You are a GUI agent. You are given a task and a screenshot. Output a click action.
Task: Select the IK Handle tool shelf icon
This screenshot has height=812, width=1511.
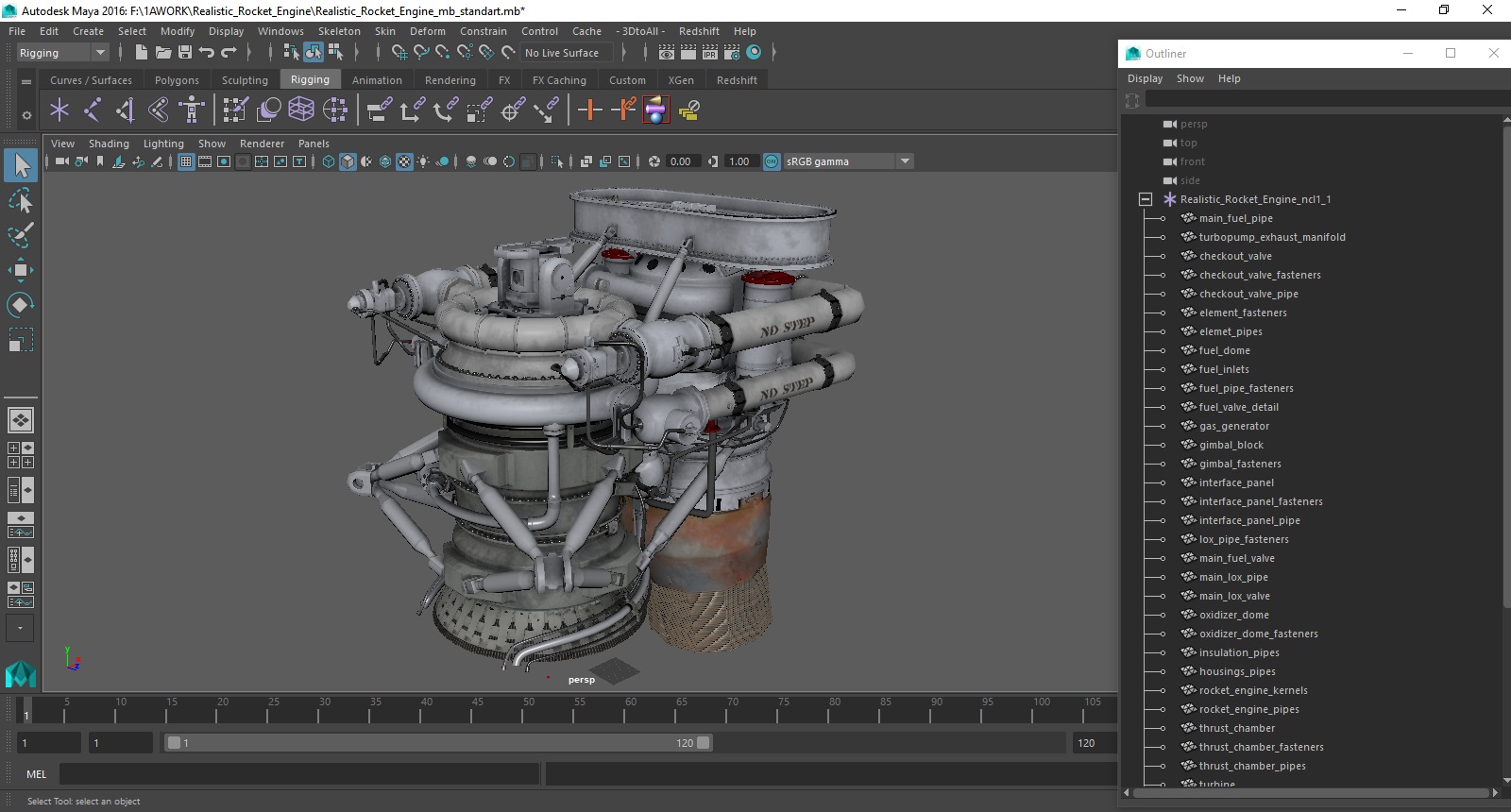coord(126,110)
